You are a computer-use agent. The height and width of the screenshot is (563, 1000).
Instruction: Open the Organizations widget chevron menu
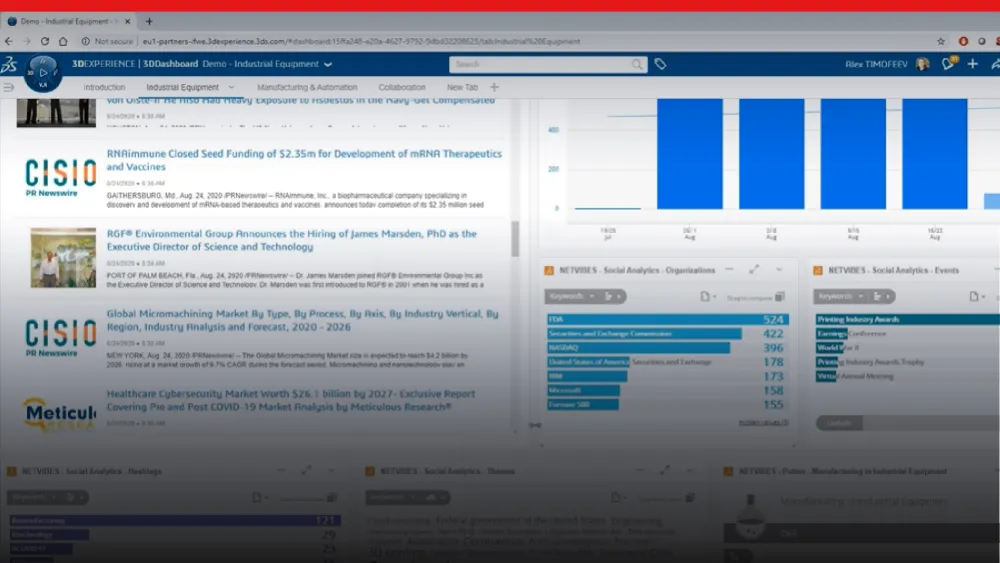click(779, 270)
